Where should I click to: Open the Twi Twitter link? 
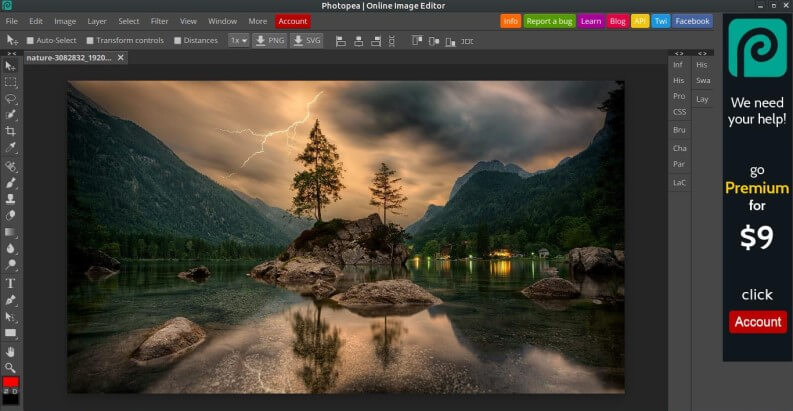(660, 21)
